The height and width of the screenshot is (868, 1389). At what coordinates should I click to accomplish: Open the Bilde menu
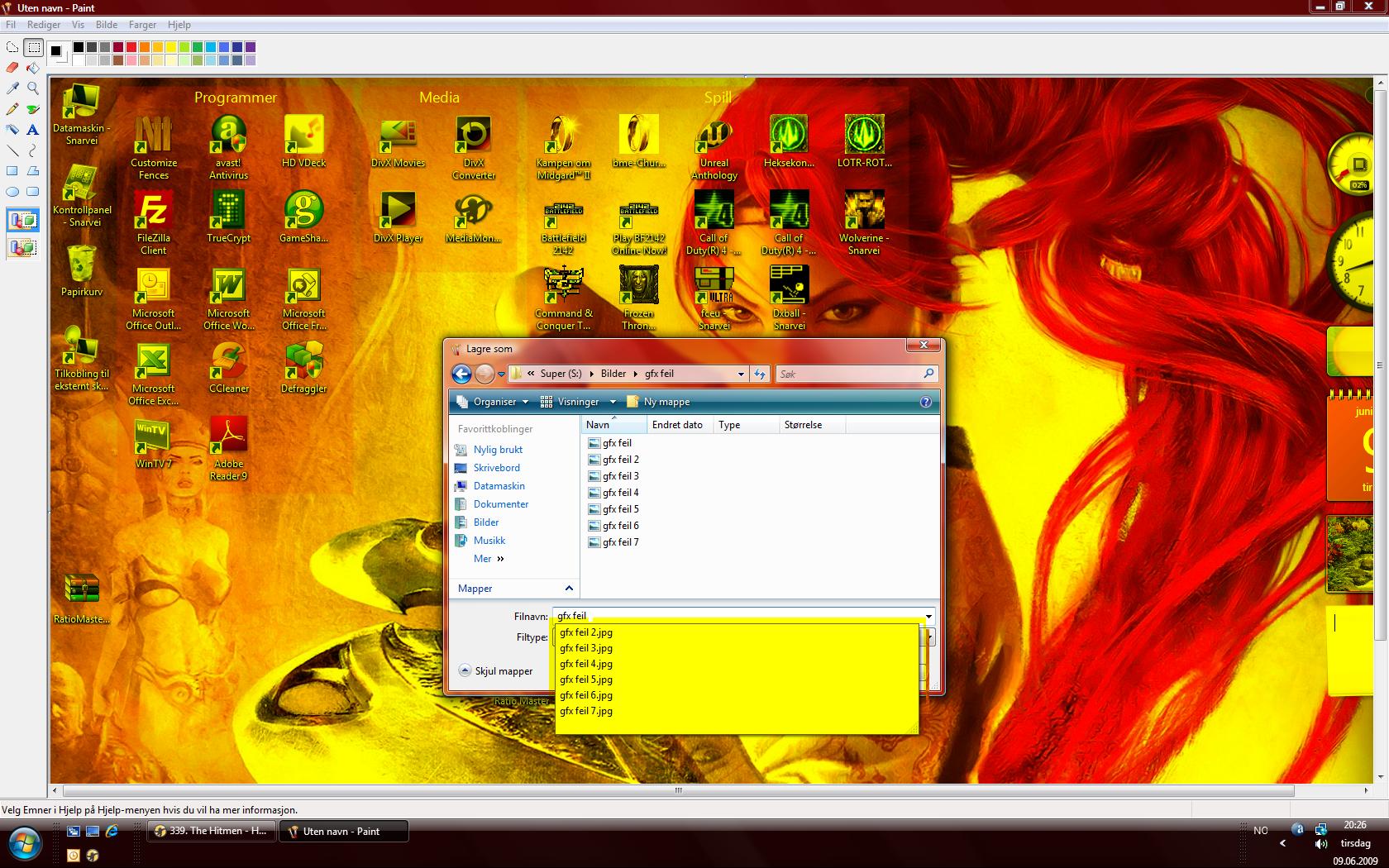pos(107,25)
